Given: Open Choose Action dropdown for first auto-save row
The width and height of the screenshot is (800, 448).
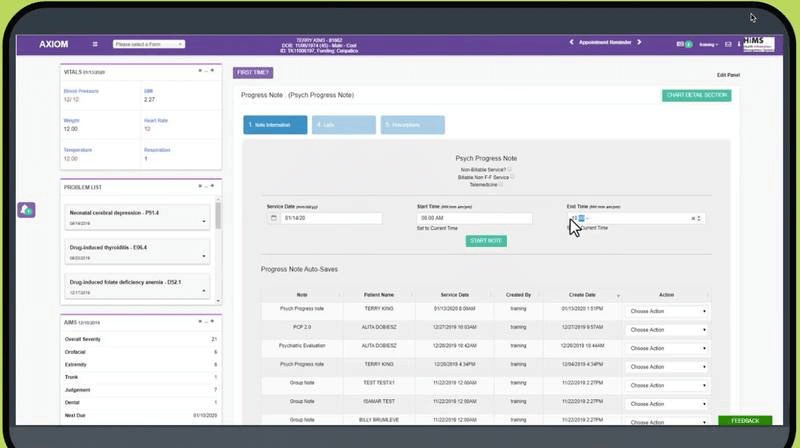Looking at the screenshot, I should click(666, 311).
